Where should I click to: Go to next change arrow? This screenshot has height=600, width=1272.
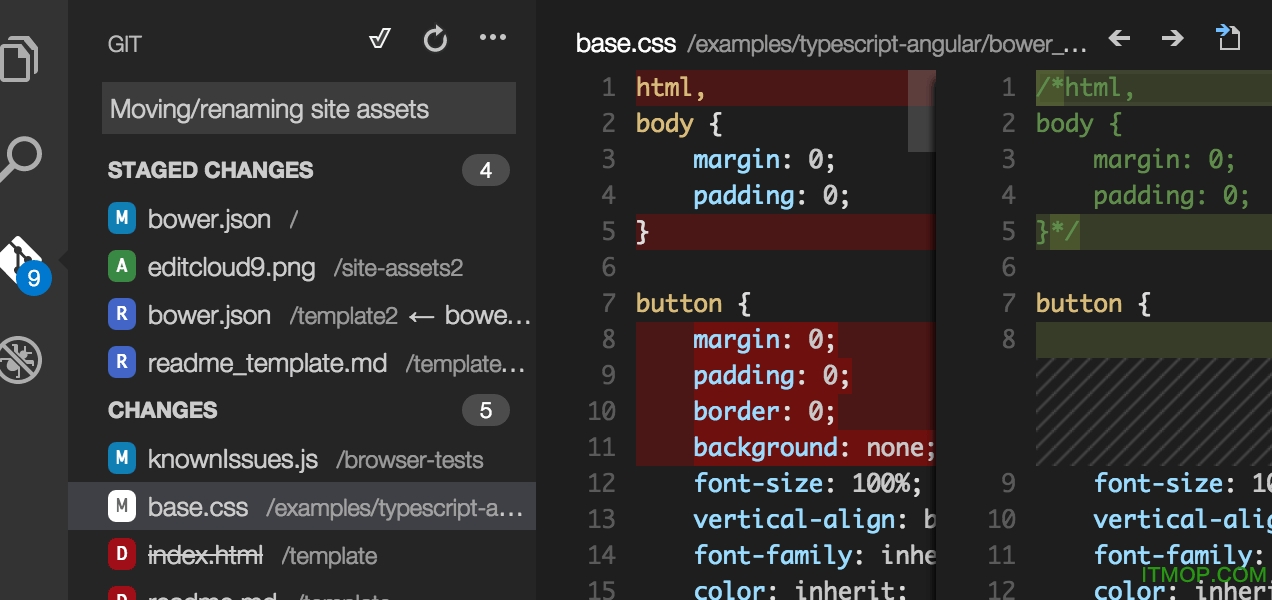(1172, 39)
